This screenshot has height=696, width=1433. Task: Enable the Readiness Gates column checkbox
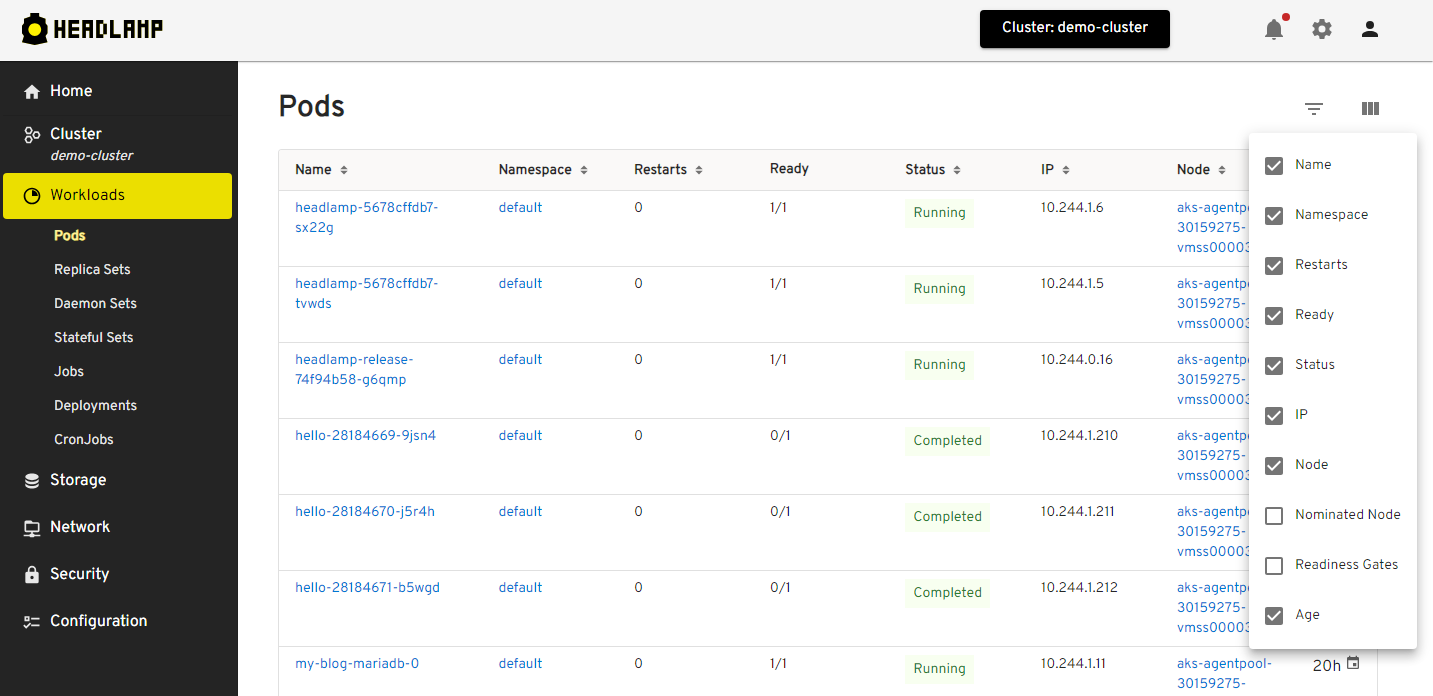click(1274, 565)
